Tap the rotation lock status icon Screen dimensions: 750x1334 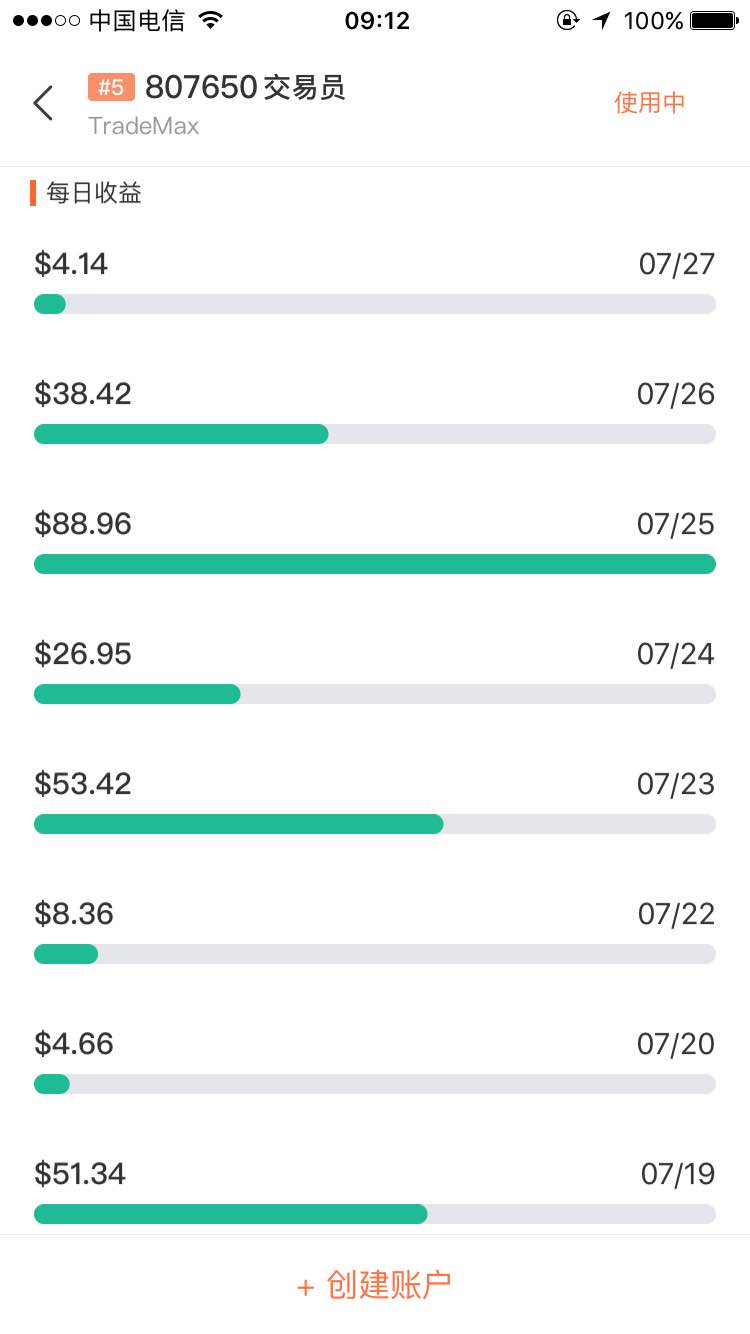point(567,20)
